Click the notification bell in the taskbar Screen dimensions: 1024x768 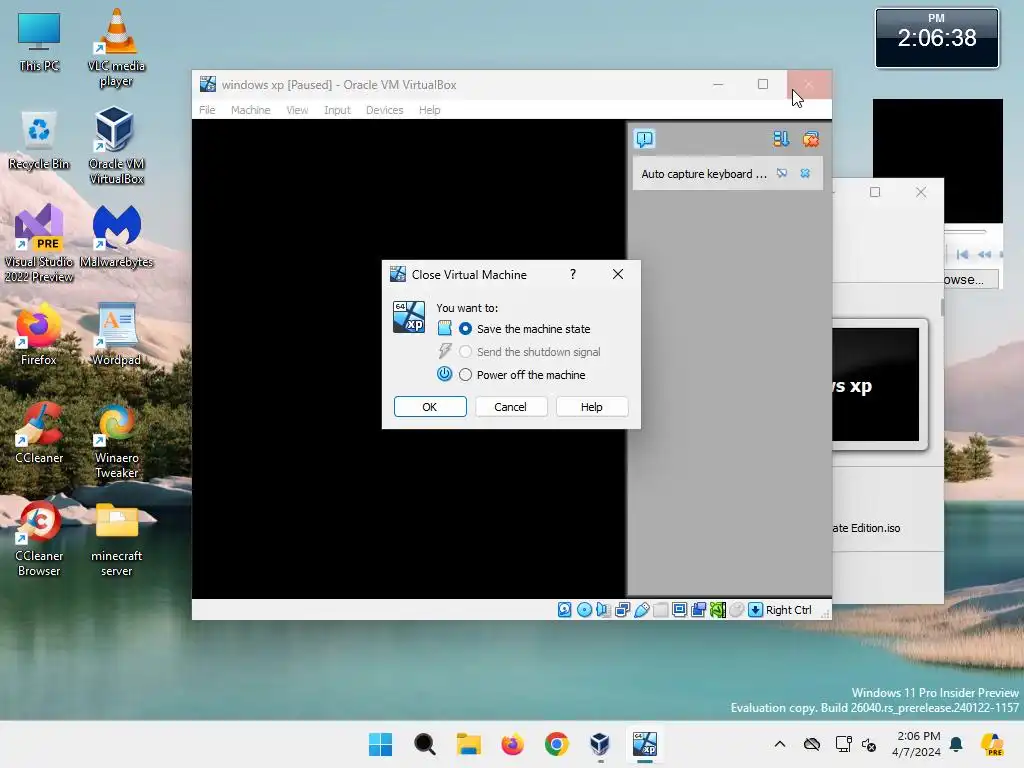click(x=956, y=744)
